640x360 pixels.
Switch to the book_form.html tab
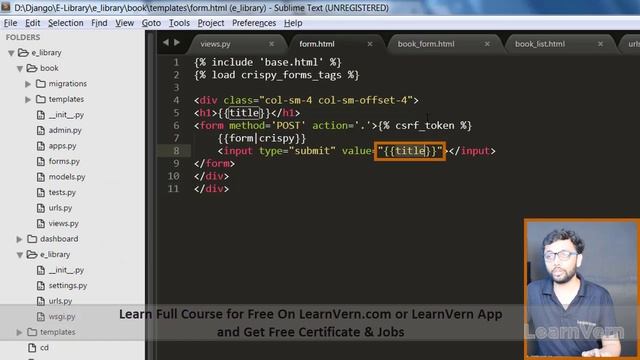pyautogui.click(x=426, y=44)
